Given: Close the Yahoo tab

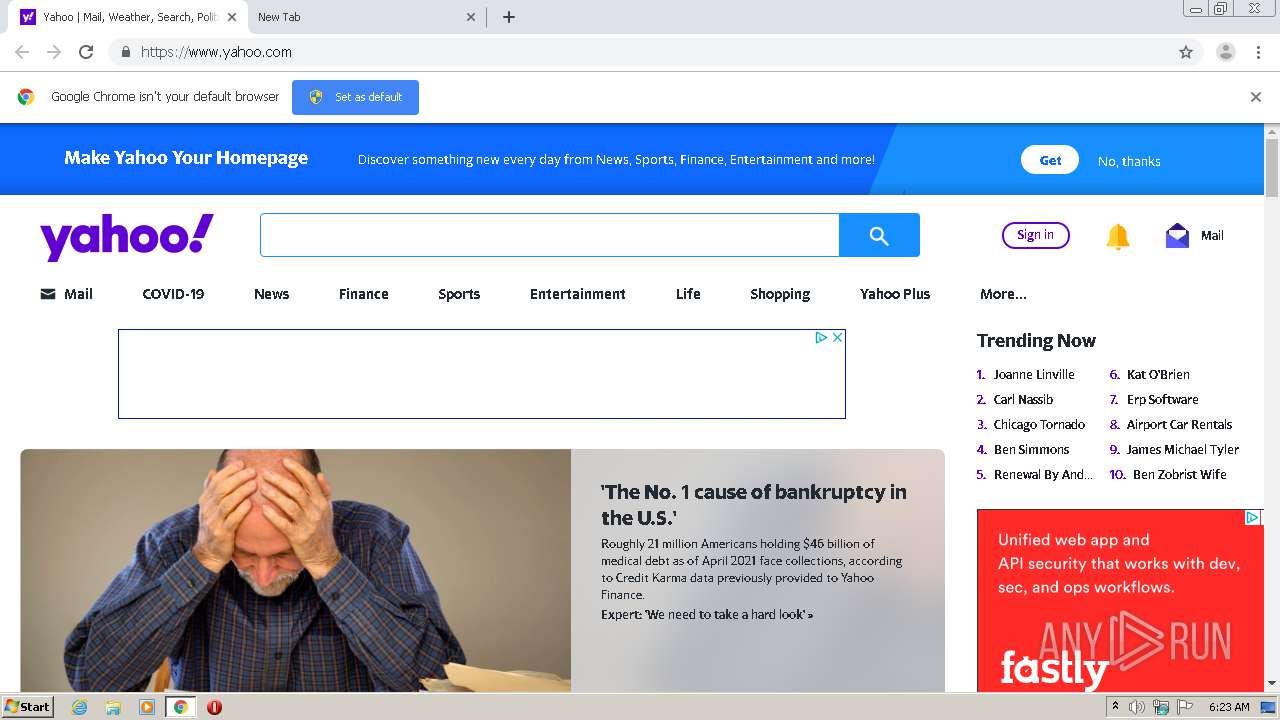Looking at the screenshot, I should 232,17.
